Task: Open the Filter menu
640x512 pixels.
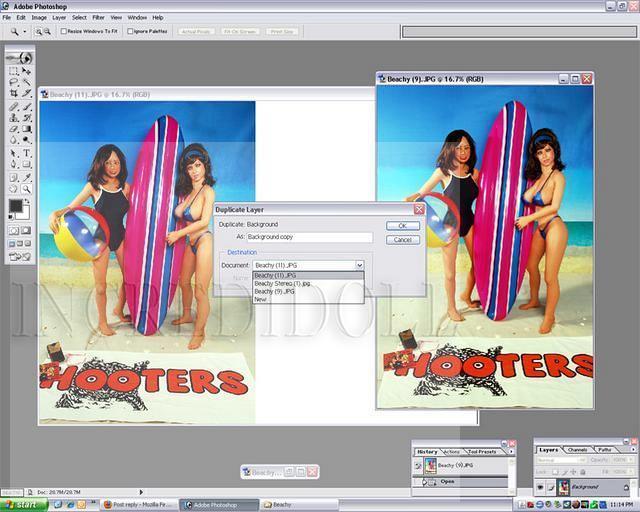Action: tap(98, 18)
